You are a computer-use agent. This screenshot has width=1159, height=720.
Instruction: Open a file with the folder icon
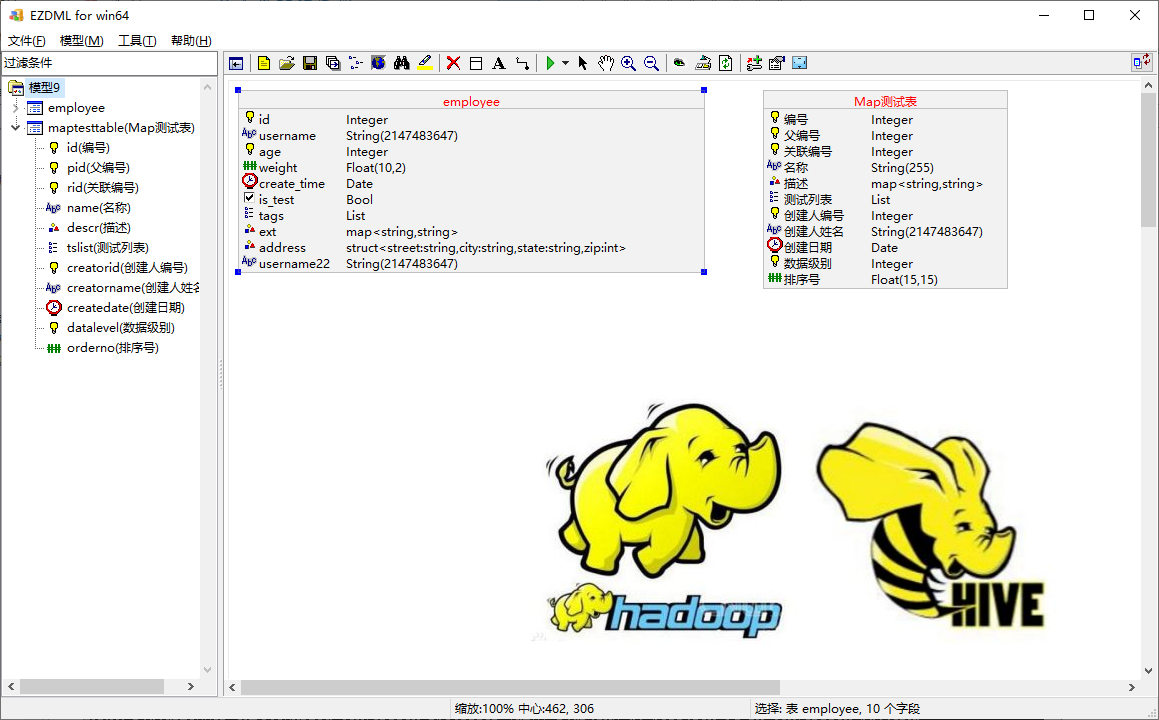[x=287, y=64]
